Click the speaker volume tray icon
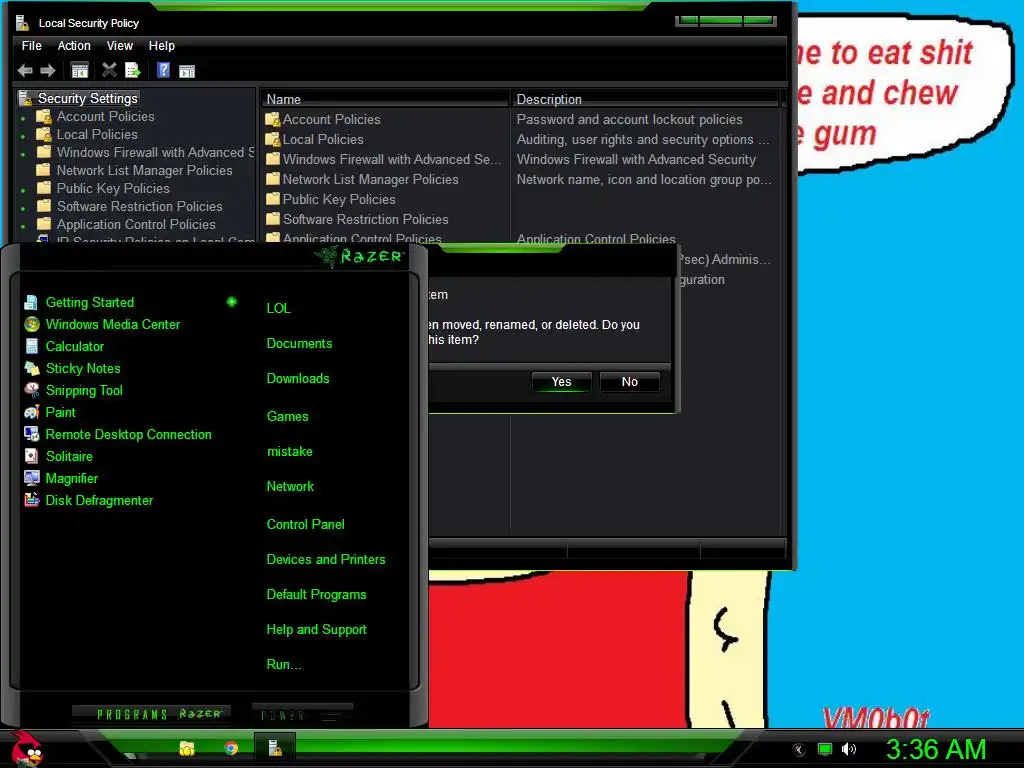 pos(848,749)
